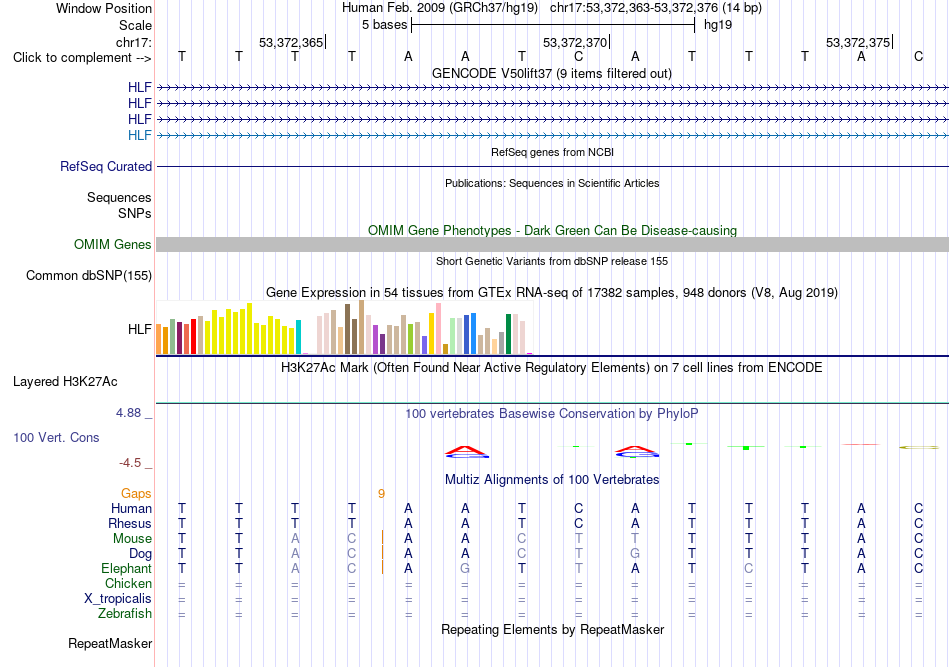Image resolution: width=950 pixels, height=667 pixels.
Task: Click the chr17: base position label
Action: [x=133, y=42]
